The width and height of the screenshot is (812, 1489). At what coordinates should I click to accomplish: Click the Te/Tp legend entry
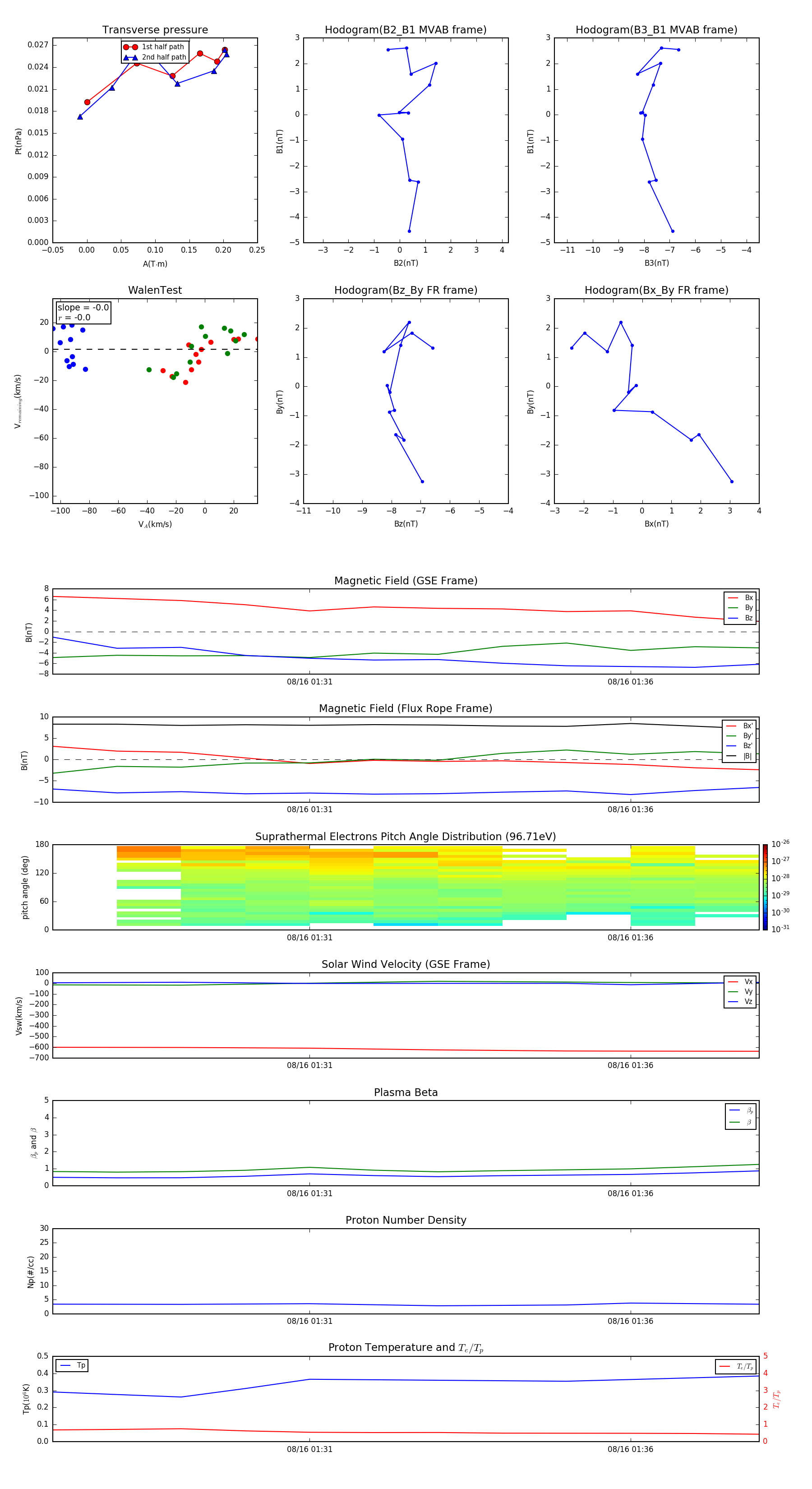pyautogui.click(x=736, y=1367)
